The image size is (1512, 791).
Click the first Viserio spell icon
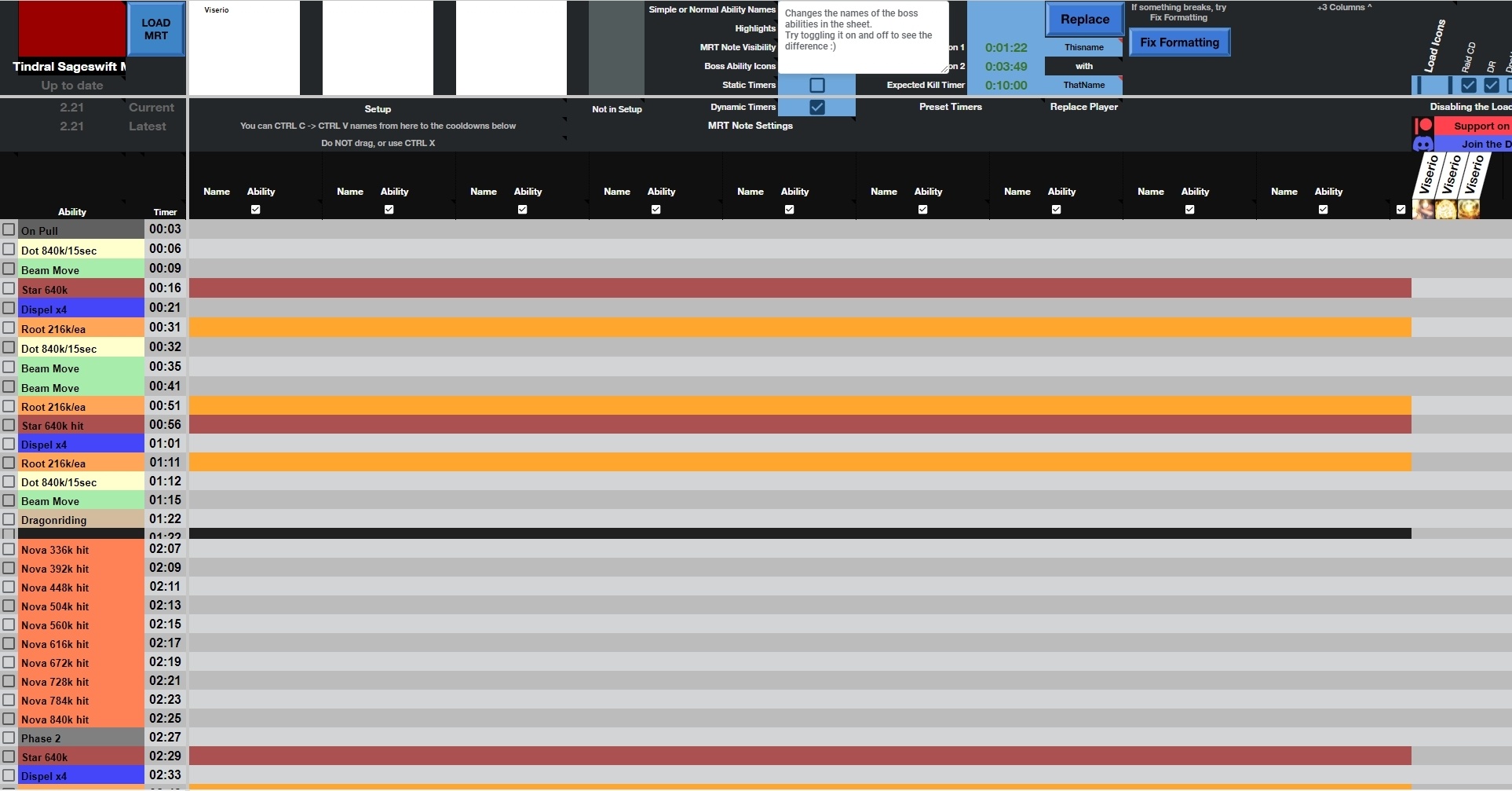[1423, 209]
